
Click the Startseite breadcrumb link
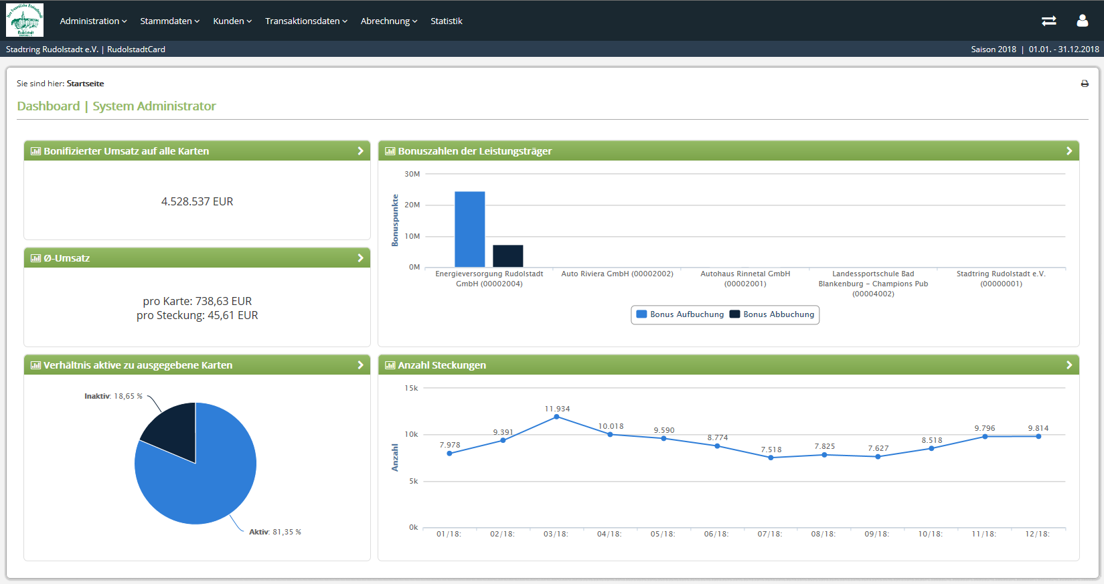(85, 83)
